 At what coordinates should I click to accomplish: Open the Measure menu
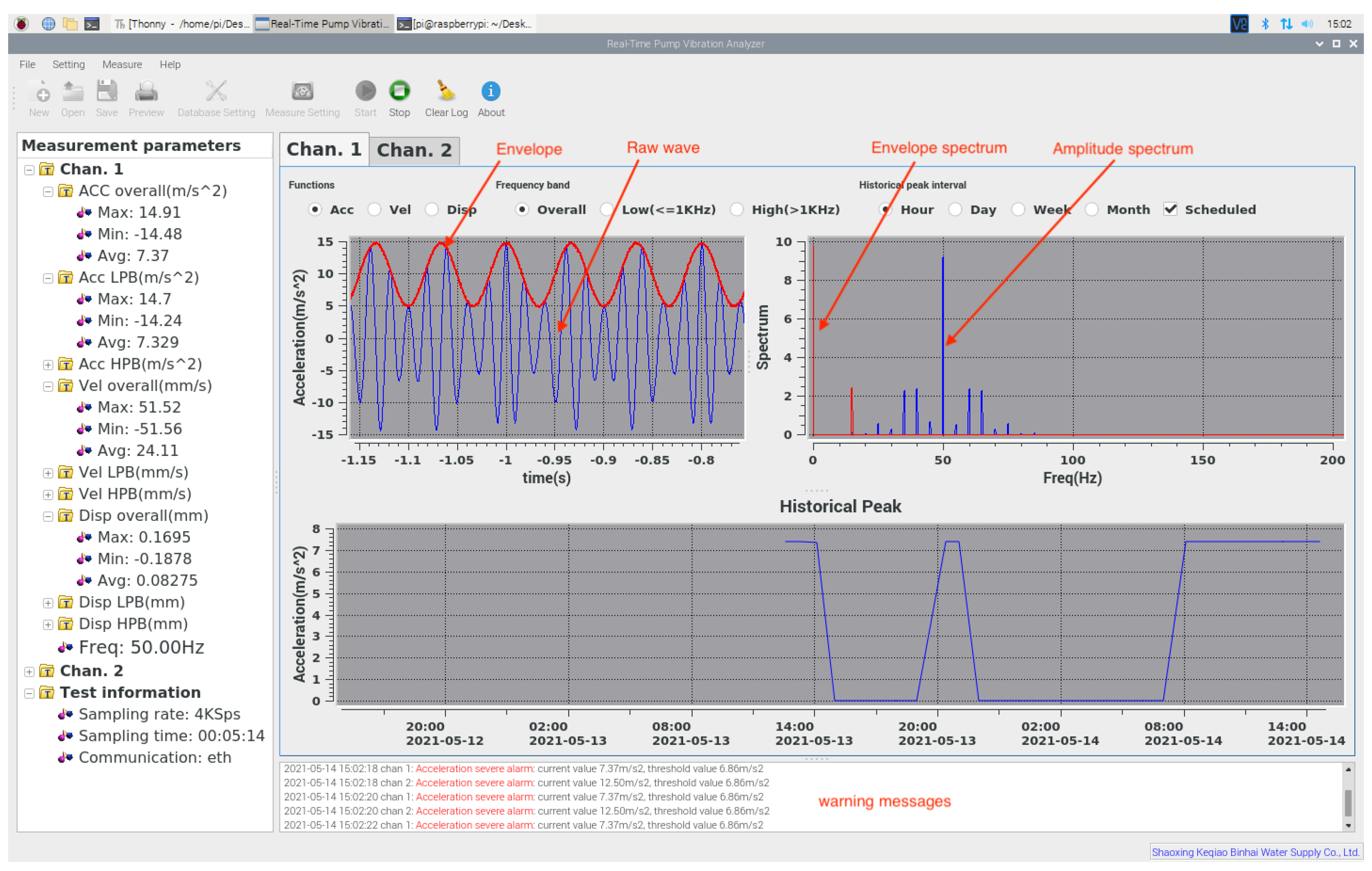pos(122,64)
